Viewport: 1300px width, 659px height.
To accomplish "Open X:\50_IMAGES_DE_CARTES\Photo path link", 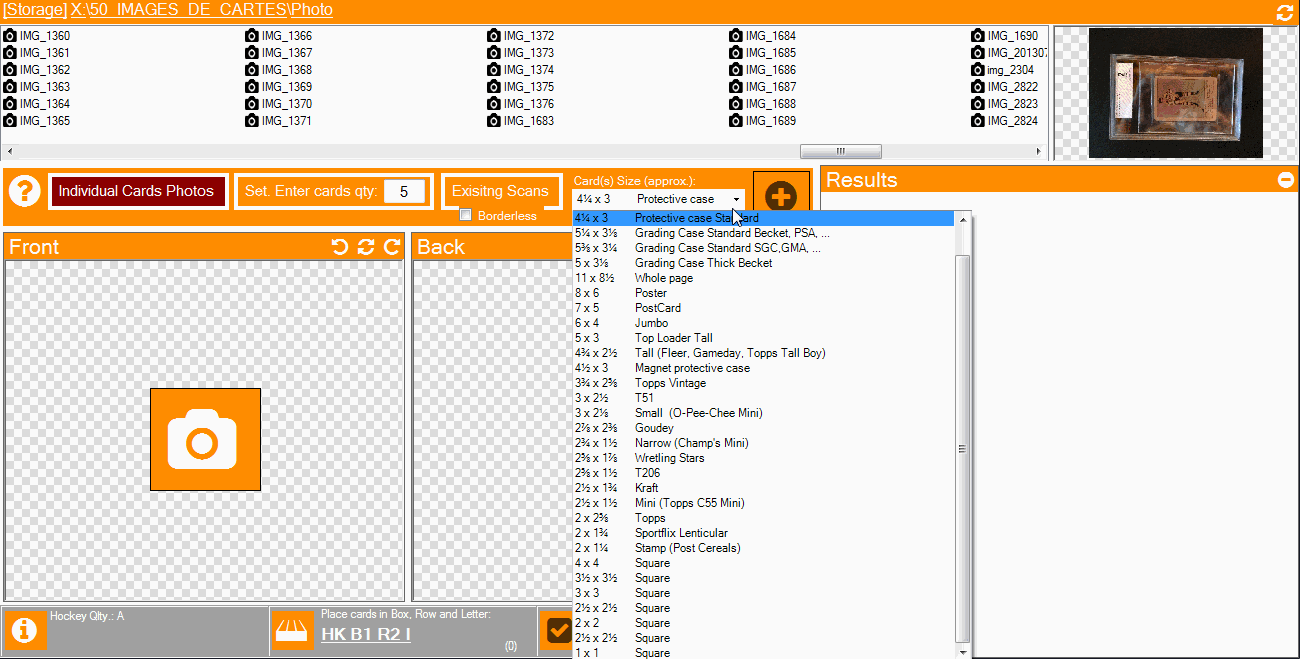I will coord(202,10).
